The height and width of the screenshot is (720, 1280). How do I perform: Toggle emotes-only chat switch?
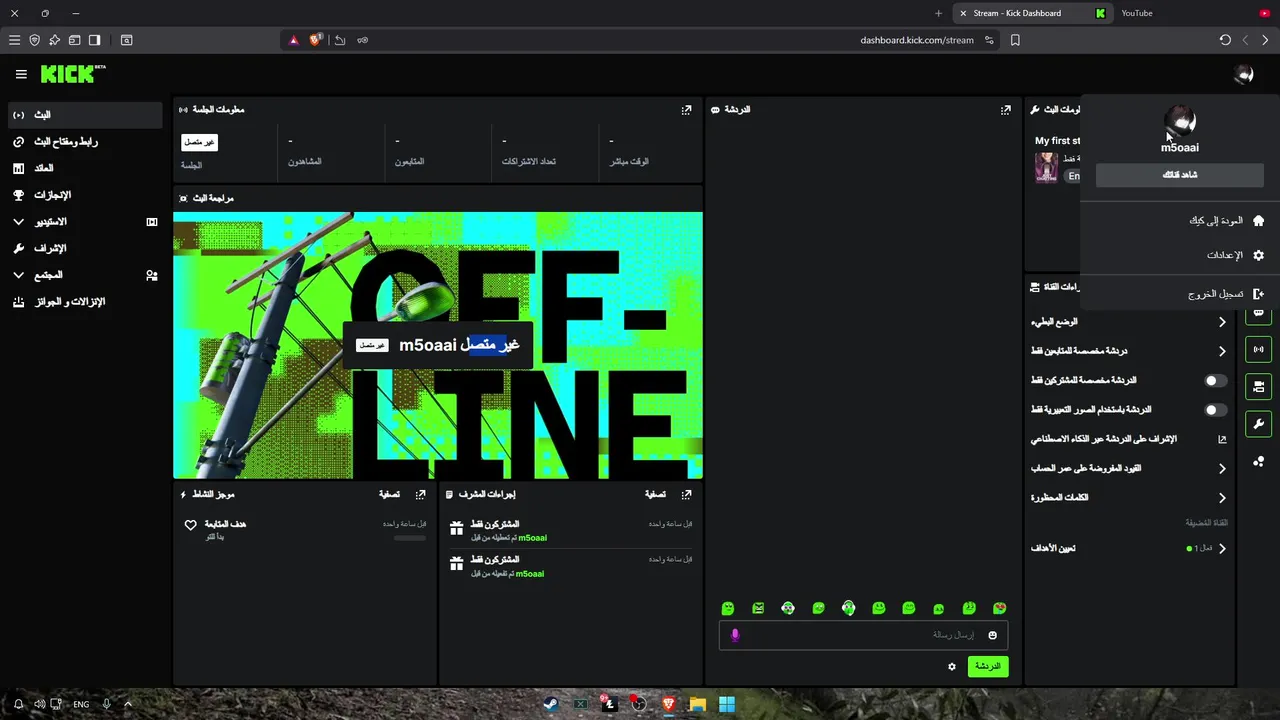pos(1215,410)
